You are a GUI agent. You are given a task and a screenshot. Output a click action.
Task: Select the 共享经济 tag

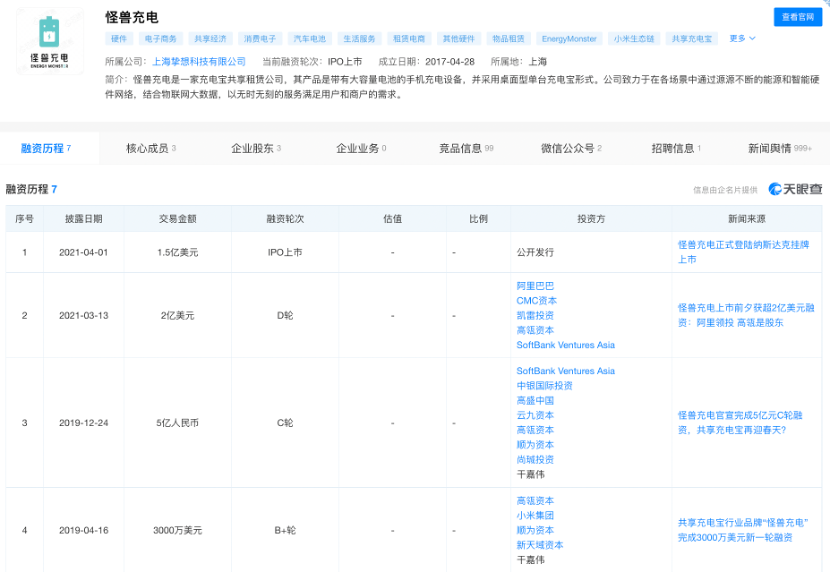[x=210, y=39]
